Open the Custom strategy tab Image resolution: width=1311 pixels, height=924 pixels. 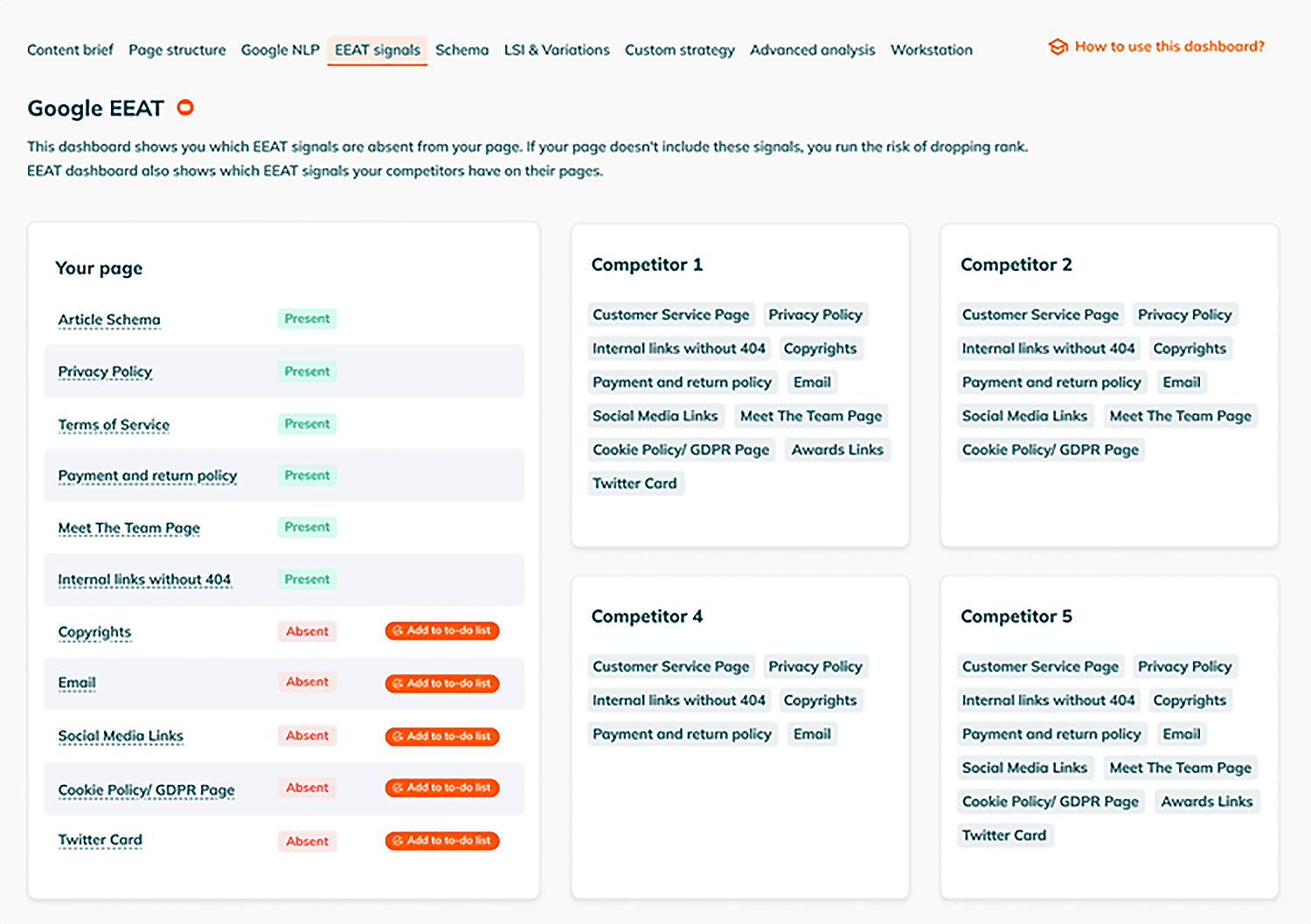[x=680, y=50]
